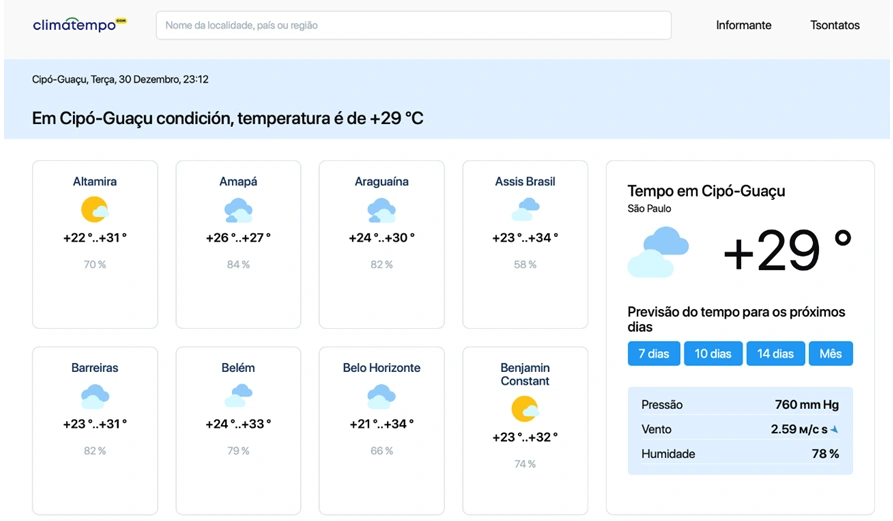Open the Belo Horizonte city link
Image resolution: width=893 pixels, height=521 pixels.
point(381,368)
